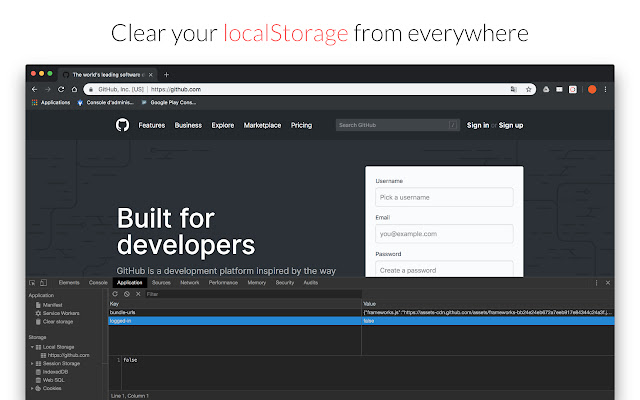The width and height of the screenshot is (640, 400).
Task: Click the browser address bar URL
Action: click(176, 89)
